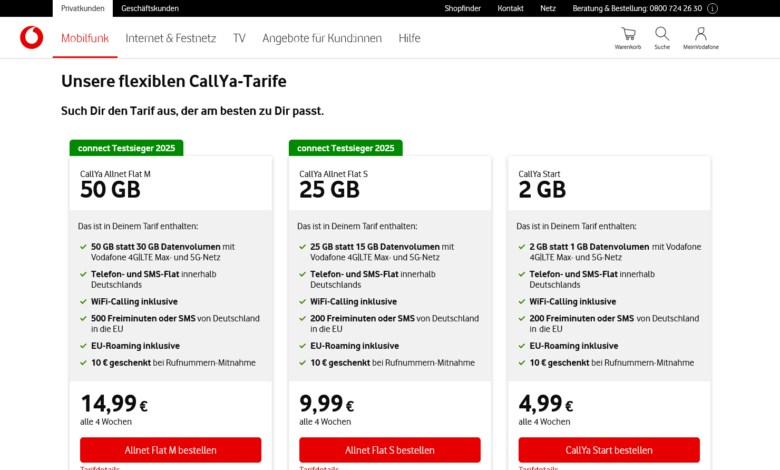This screenshot has width=780, height=470.
Task: Click '2 GB statt 1 GB Datenvolumen' text
Action: tap(589, 247)
